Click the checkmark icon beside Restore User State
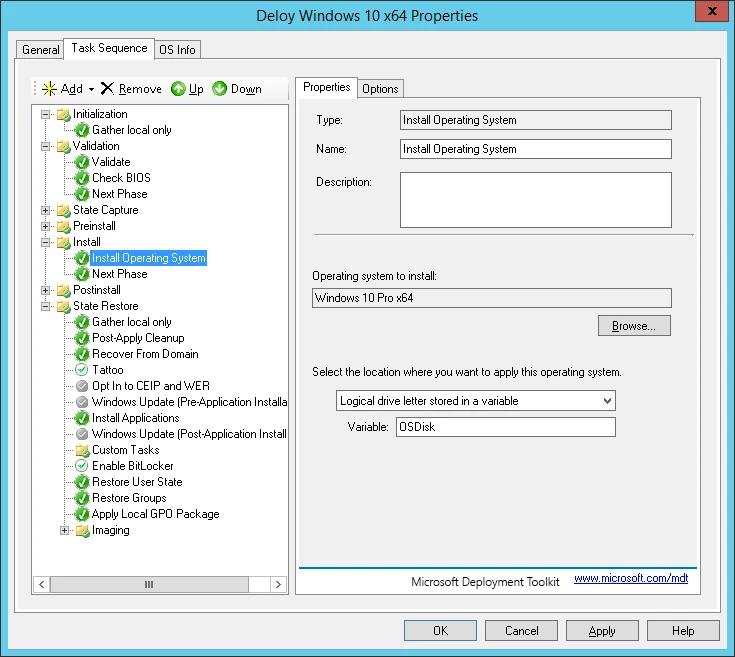 pyautogui.click(x=82, y=482)
